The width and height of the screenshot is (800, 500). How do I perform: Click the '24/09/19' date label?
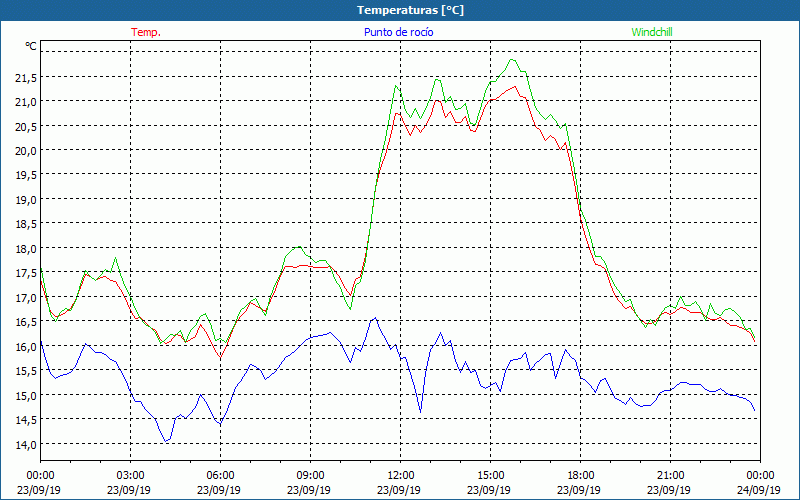[x=759, y=490]
